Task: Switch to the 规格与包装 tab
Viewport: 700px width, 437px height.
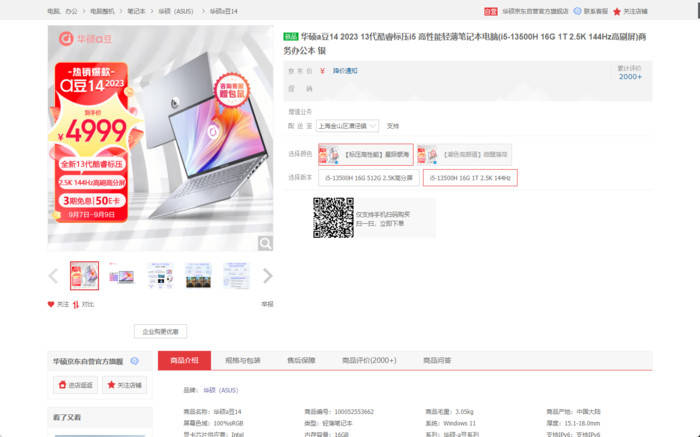Action: 242,360
